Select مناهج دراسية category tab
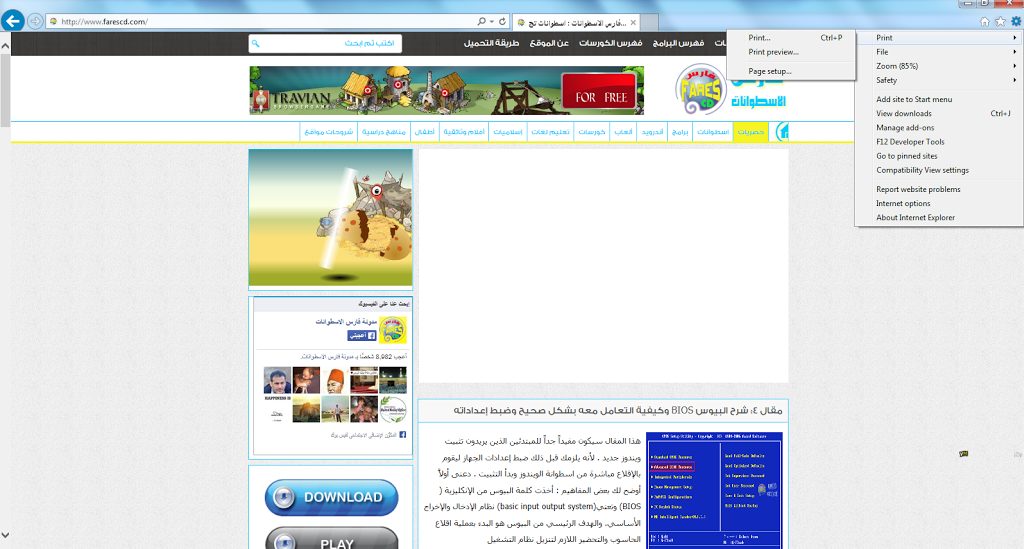 [x=383, y=132]
